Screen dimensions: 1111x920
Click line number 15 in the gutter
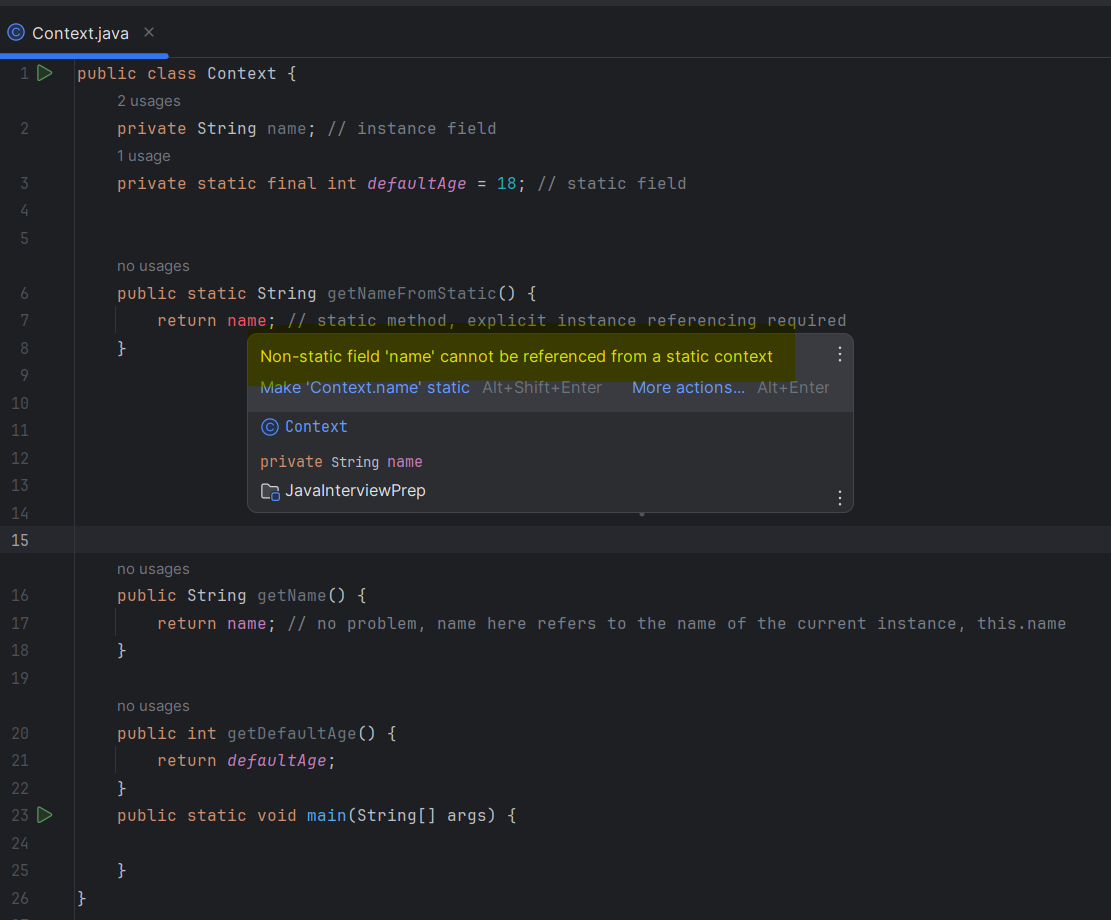(x=20, y=540)
